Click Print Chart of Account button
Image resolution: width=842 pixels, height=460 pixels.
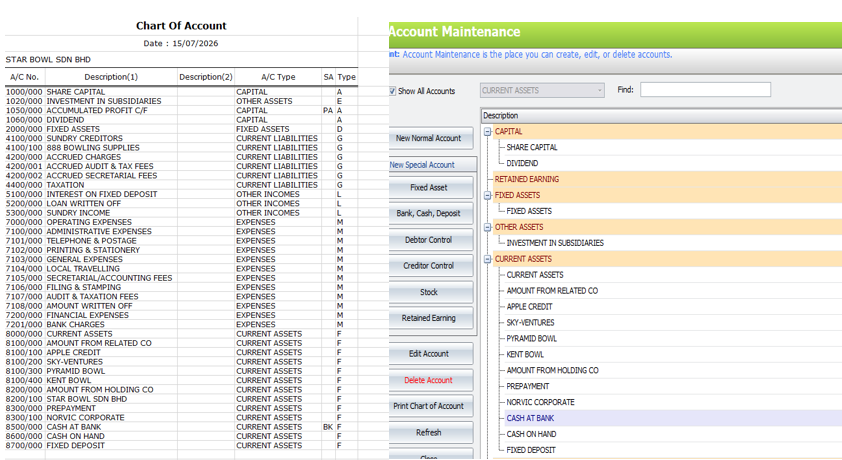[429, 406]
